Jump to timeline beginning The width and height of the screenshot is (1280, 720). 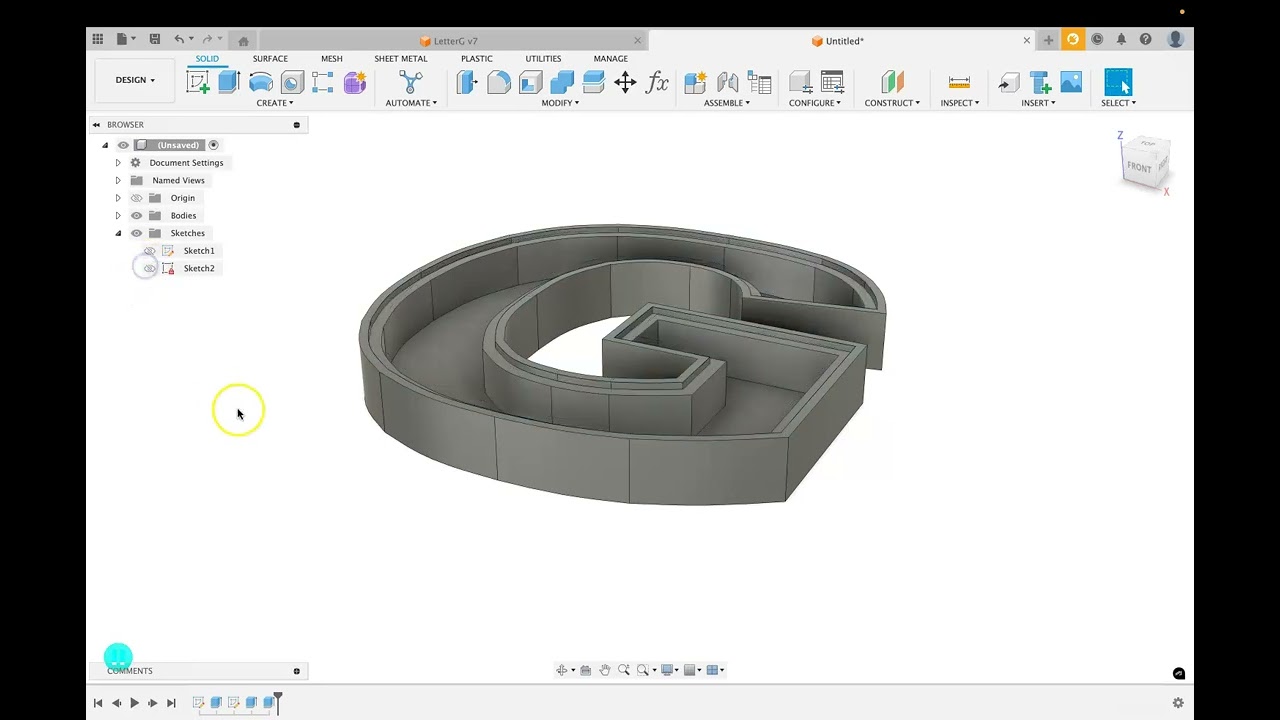(x=98, y=703)
